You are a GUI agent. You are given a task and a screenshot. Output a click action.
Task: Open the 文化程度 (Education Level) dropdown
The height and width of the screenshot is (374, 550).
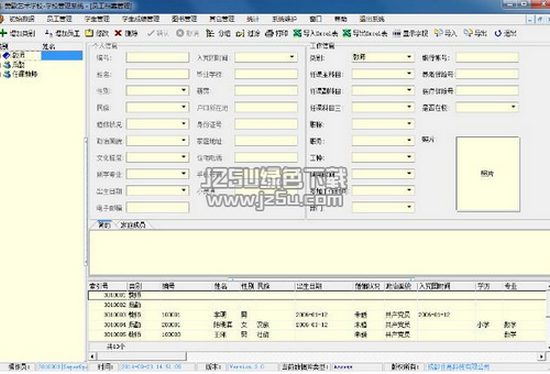[x=184, y=157]
